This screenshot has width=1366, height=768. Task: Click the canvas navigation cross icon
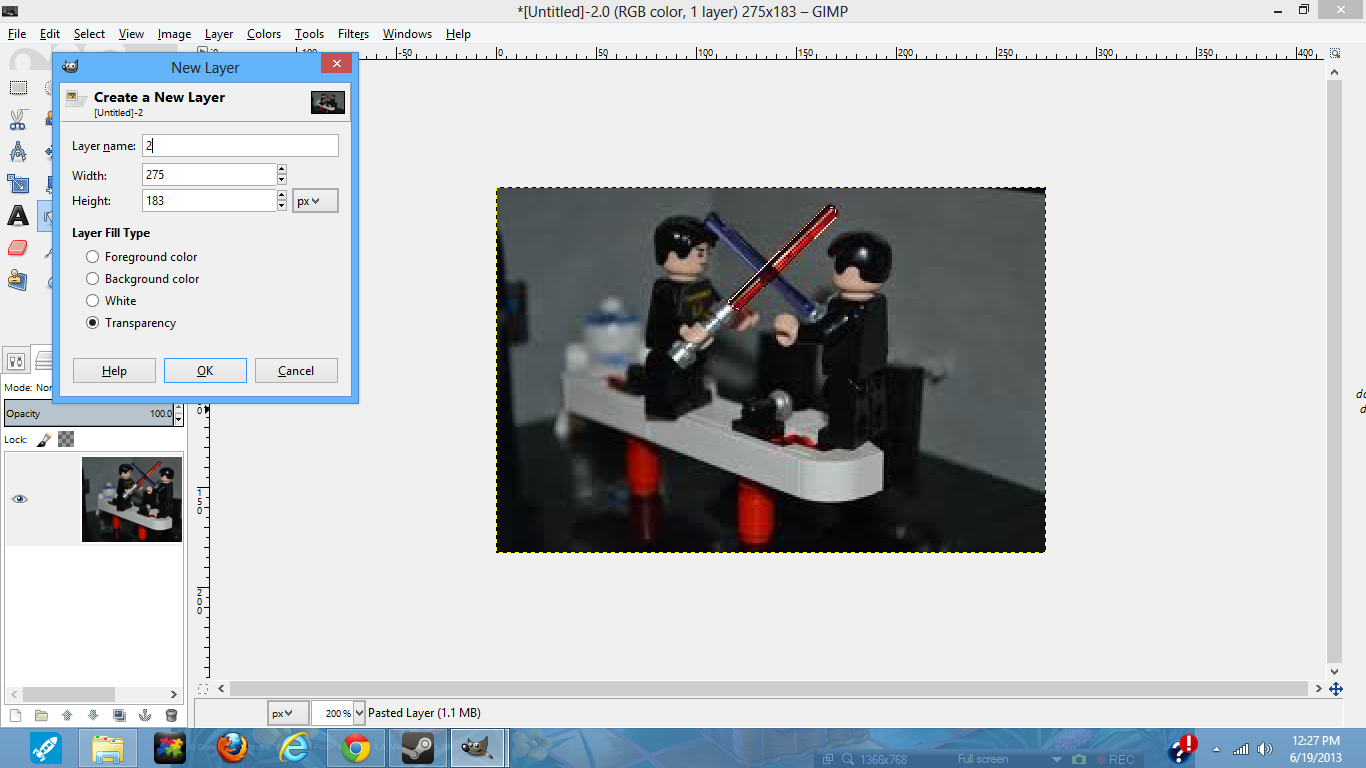point(1335,689)
